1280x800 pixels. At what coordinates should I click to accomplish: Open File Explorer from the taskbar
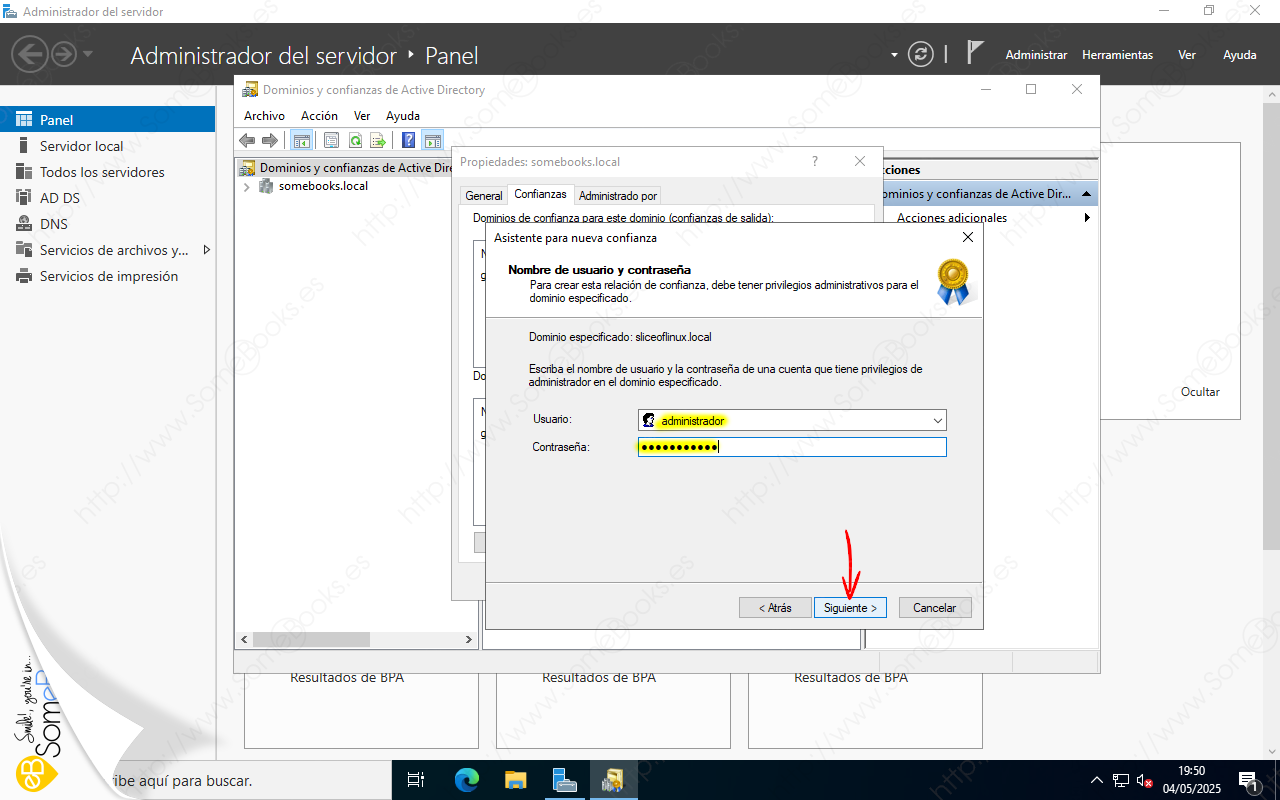tap(515, 780)
